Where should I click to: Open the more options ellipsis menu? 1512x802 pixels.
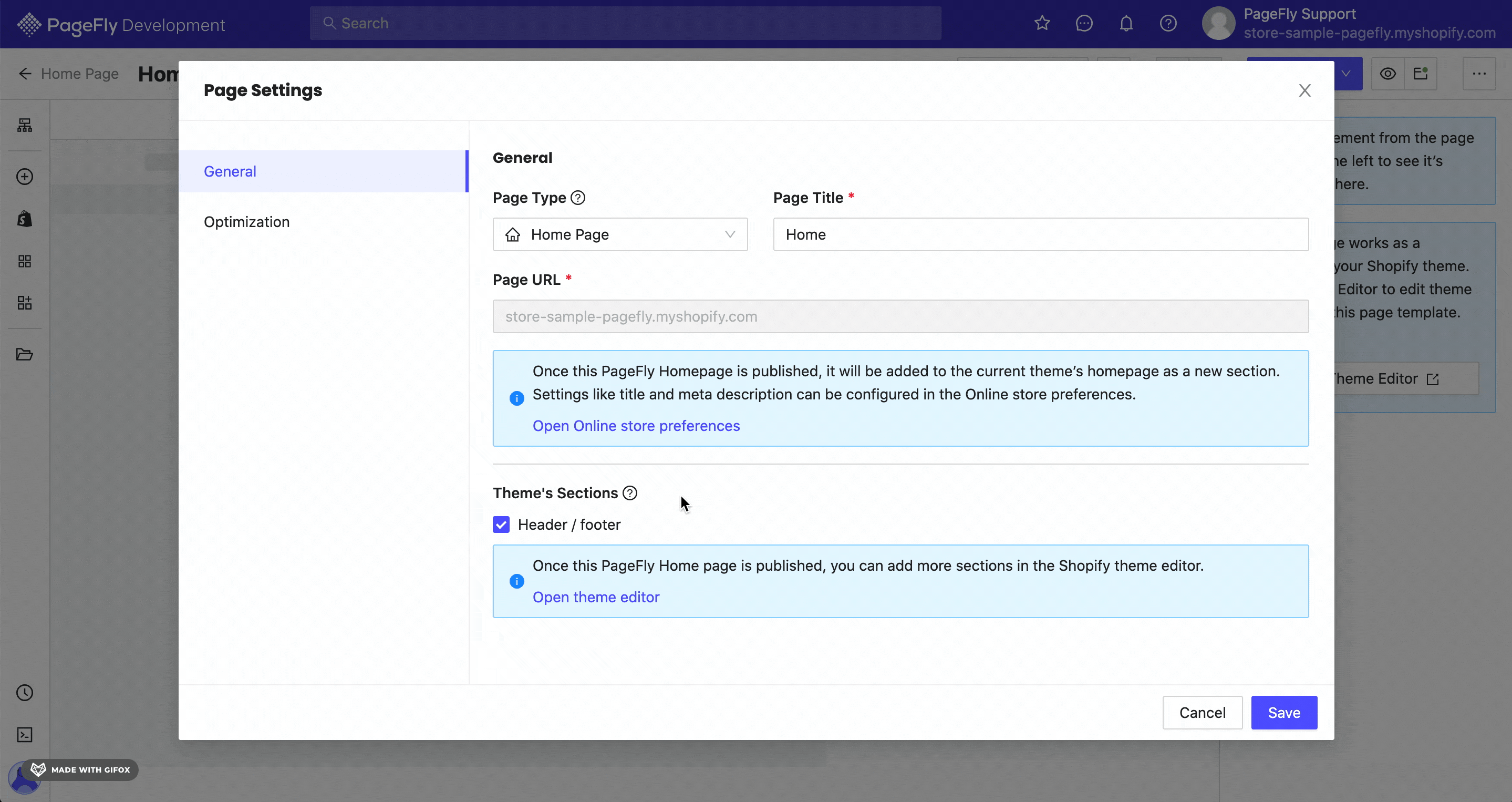pos(1479,74)
